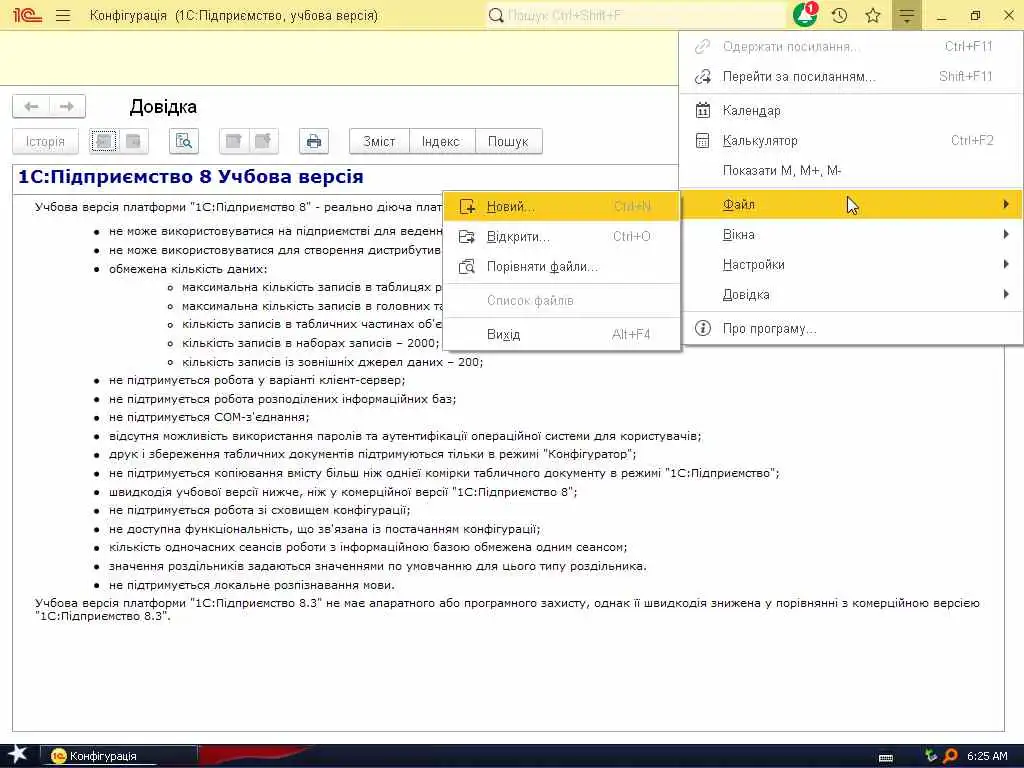Click the link-chain icon beside Одержати посилання
The width and height of the screenshot is (1024, 768).
click(x=703, y=46)
